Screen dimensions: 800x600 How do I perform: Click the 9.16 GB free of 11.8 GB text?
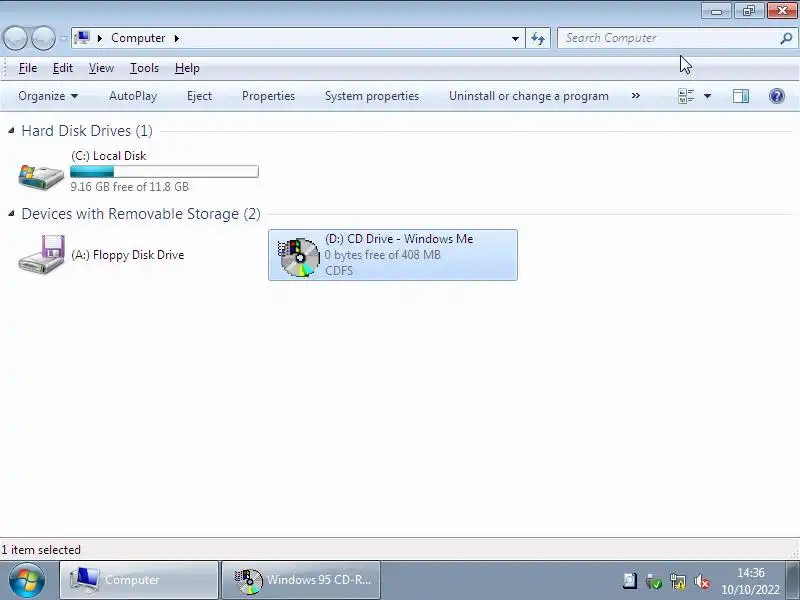pyautogui.click(x=130, y=187)
